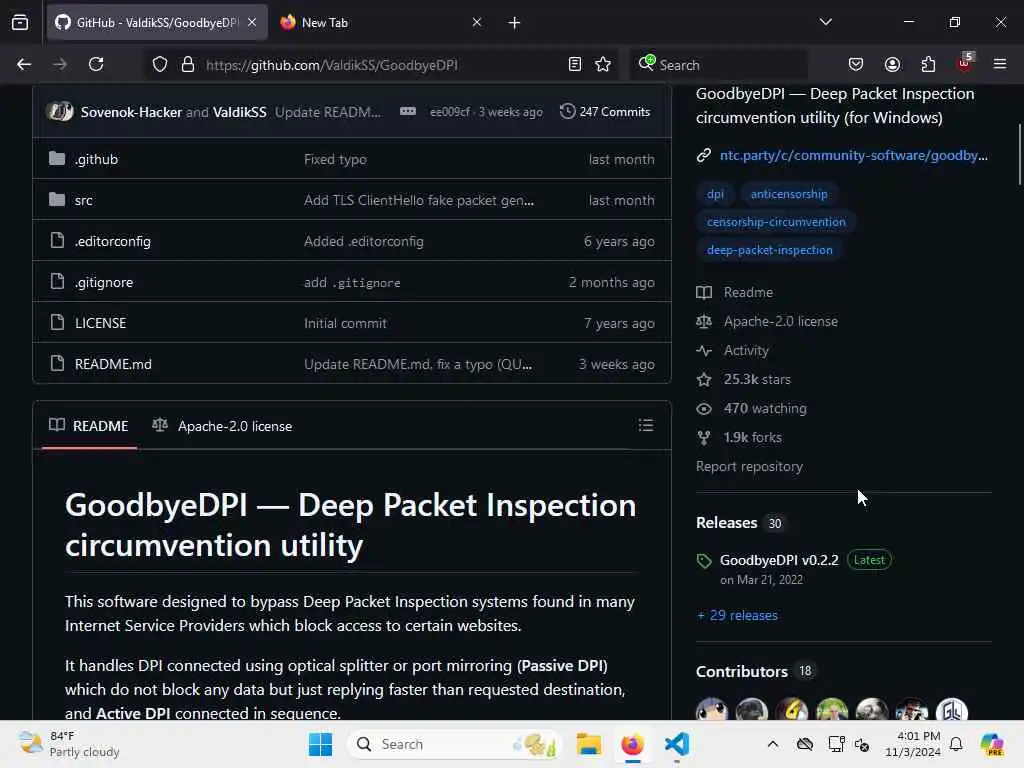Open the ValdikSS author link in commit row
Viewport: 1024px width, 768px height.
(240, 112)
